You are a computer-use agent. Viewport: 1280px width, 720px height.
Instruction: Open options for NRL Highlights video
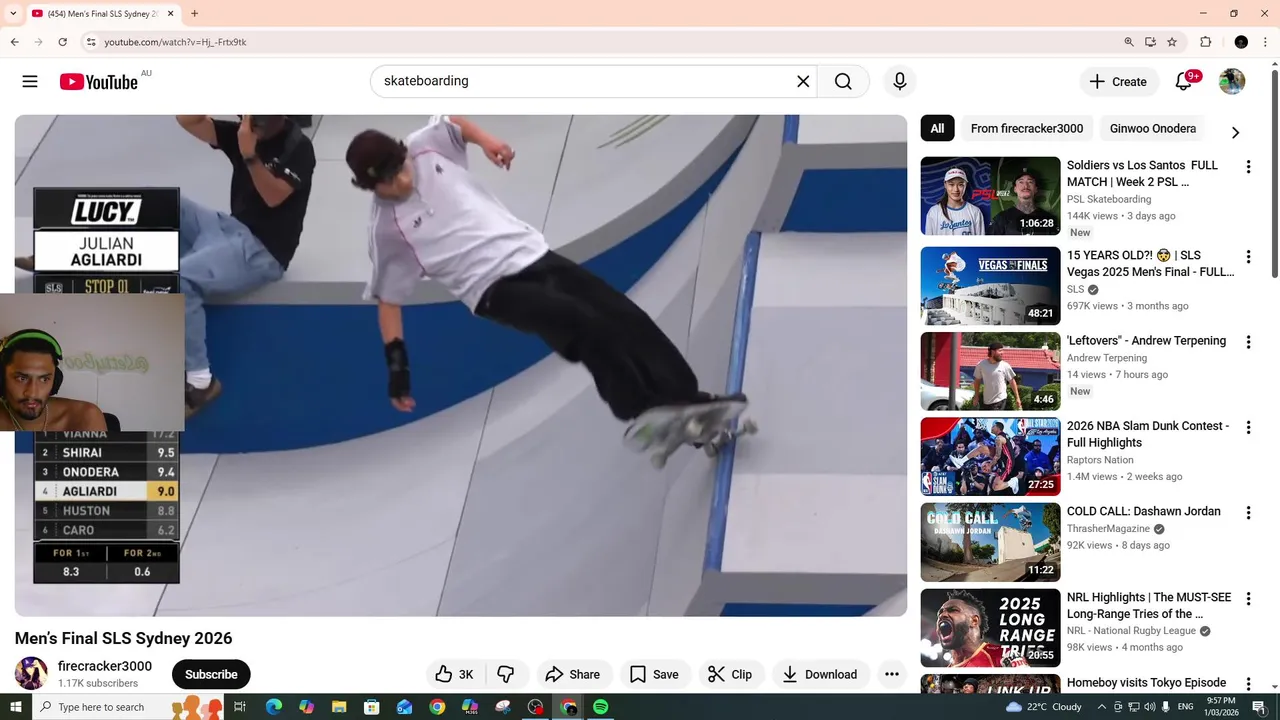(1248, 599)
